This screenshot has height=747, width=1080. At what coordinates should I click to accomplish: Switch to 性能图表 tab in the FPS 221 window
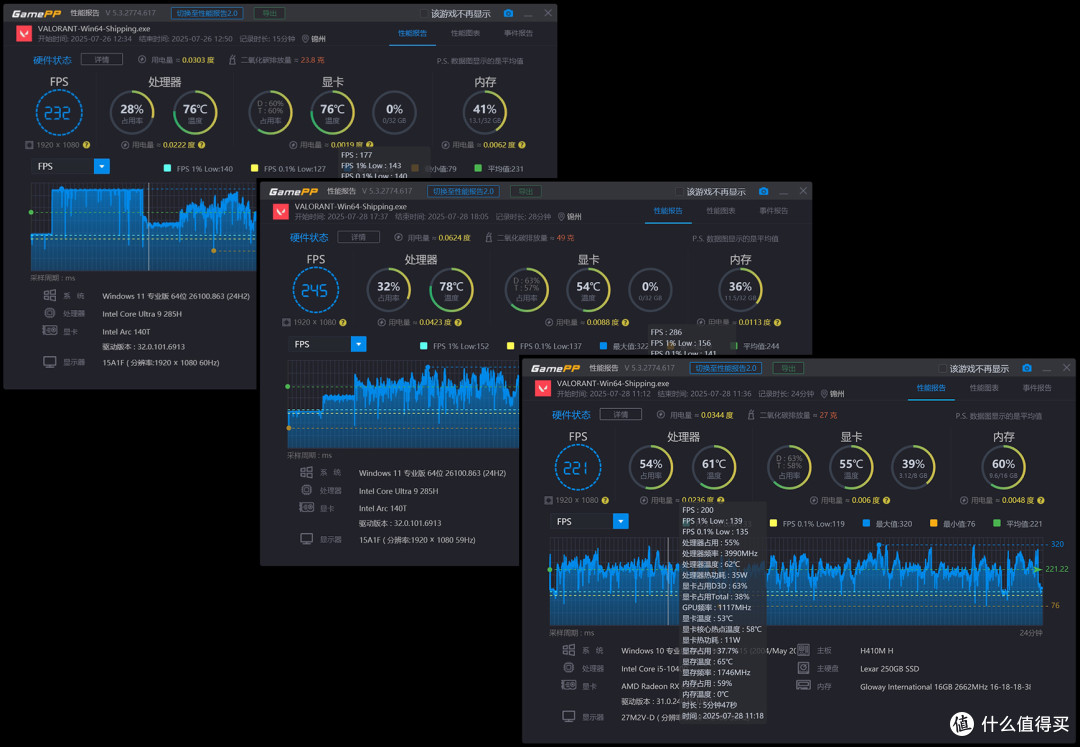pos(984,388)
